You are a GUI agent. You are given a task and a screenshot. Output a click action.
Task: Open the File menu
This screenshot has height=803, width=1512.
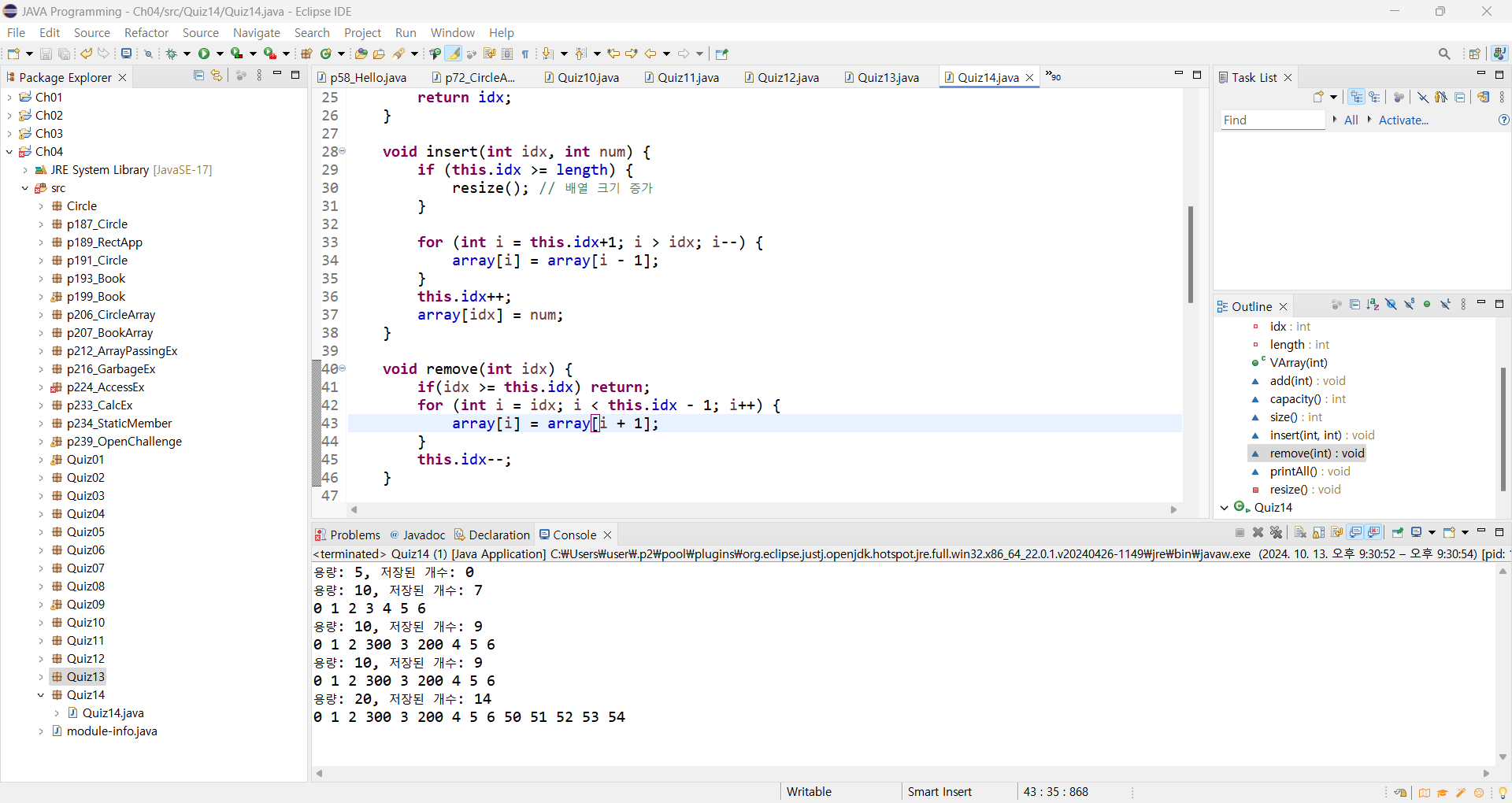[x=16, y=32]
